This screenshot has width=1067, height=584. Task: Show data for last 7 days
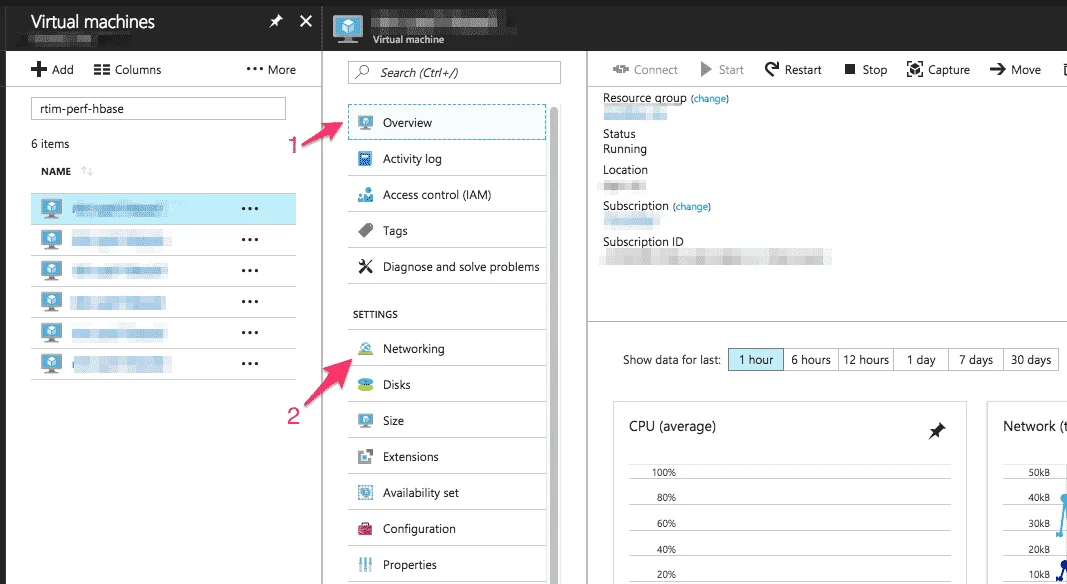[976, 359]
